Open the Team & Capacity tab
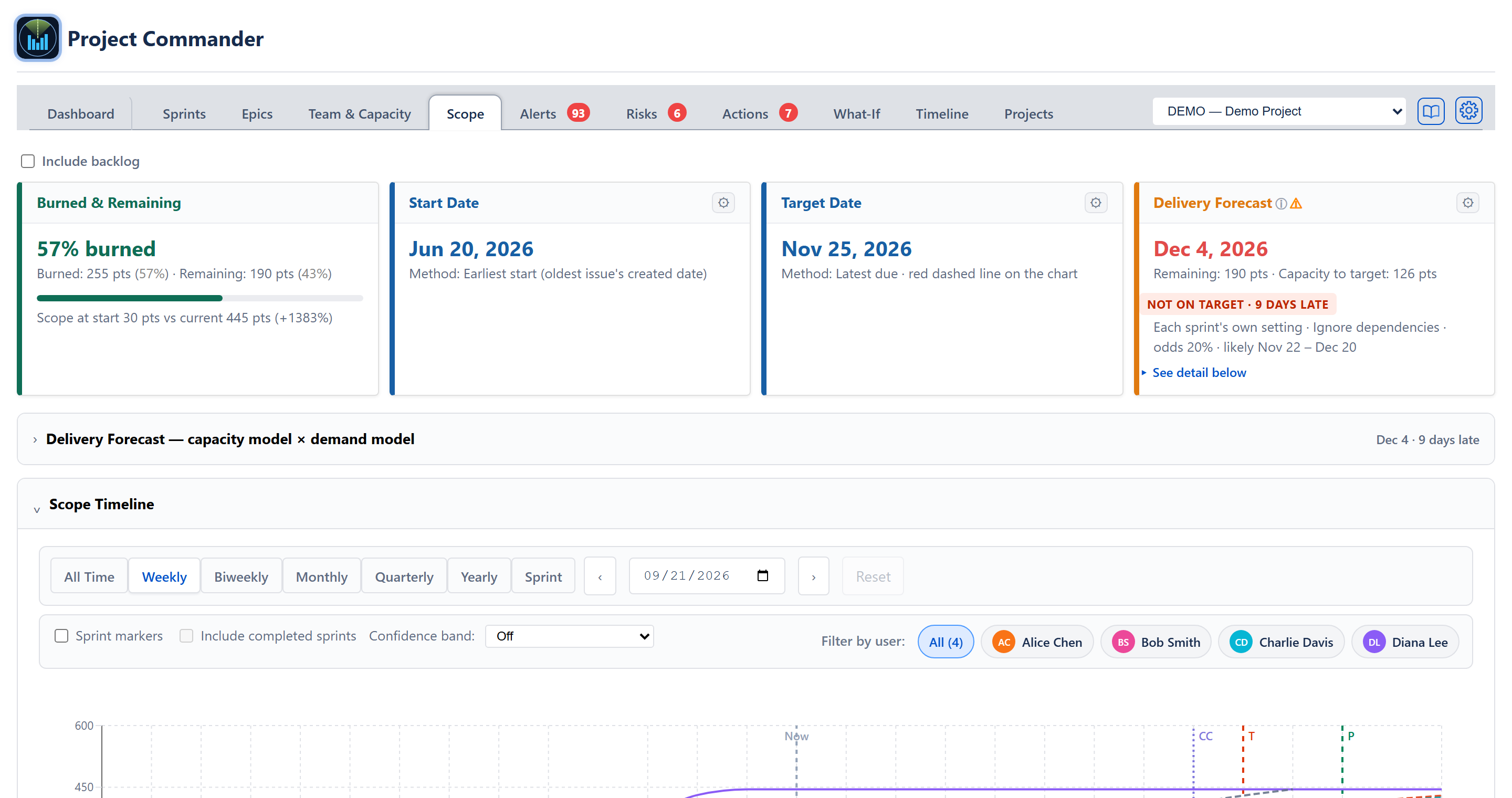Viewport: 1512px width, 798px height. point(359,114)
